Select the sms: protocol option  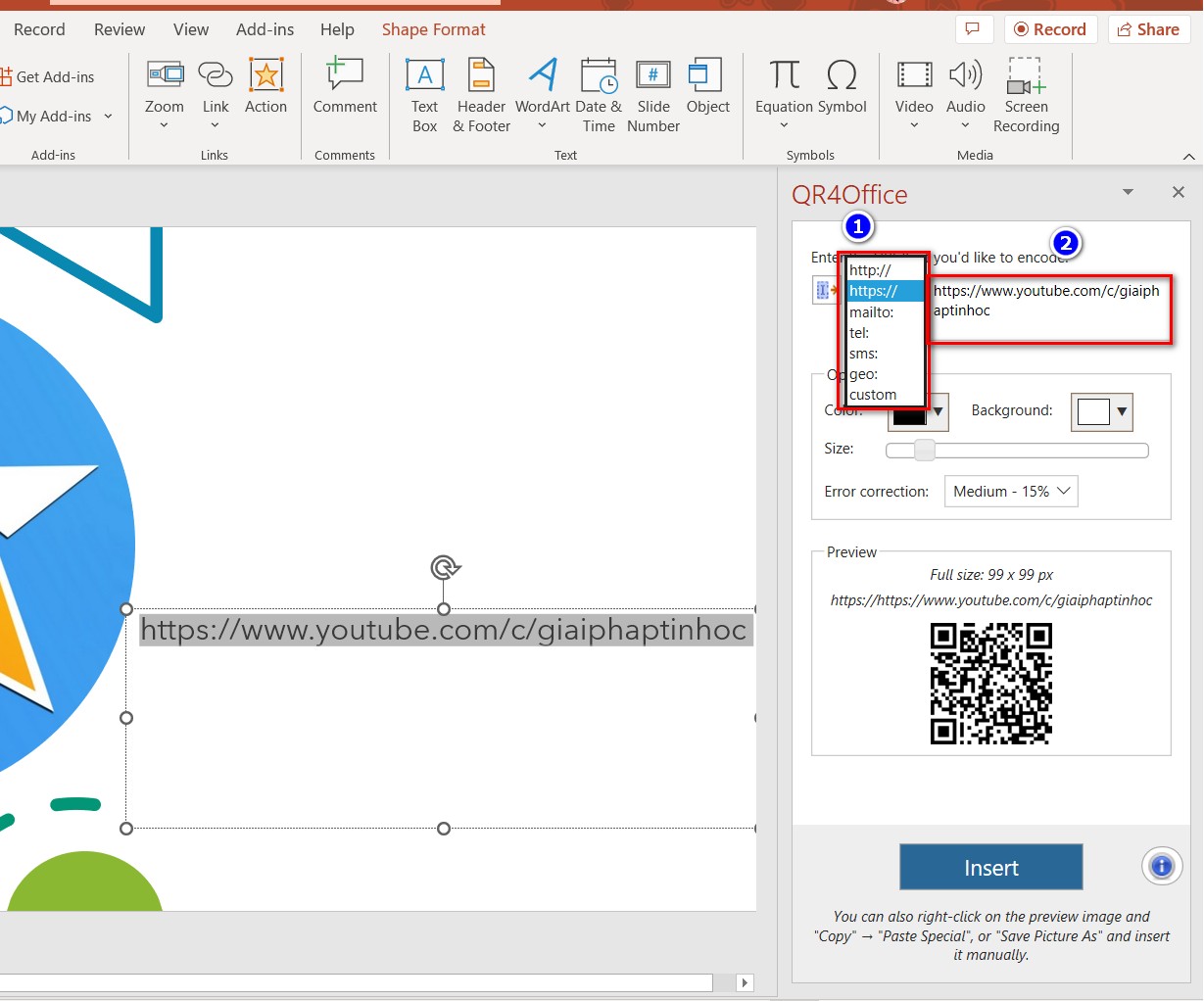coord(886,354)
